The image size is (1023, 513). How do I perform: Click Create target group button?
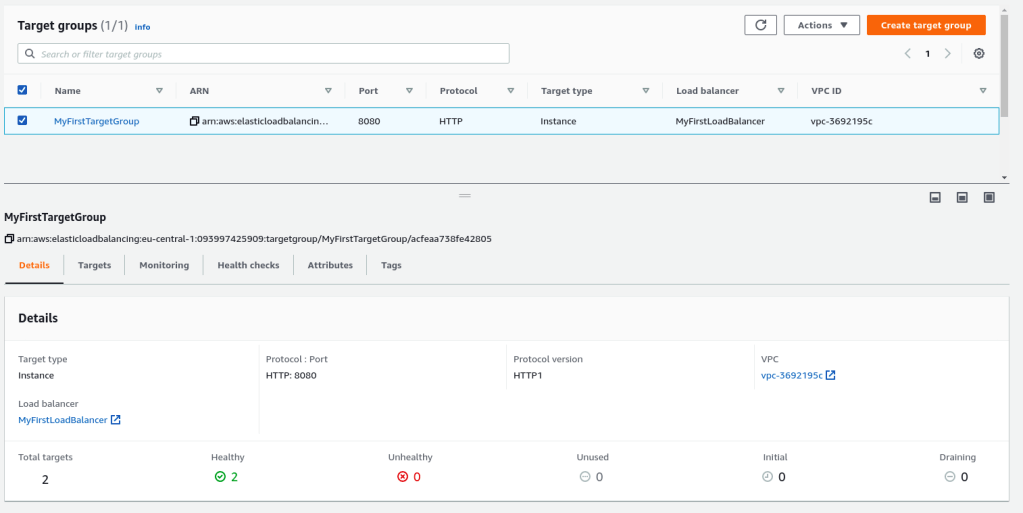pyautogui.click(x=925, y=25)
